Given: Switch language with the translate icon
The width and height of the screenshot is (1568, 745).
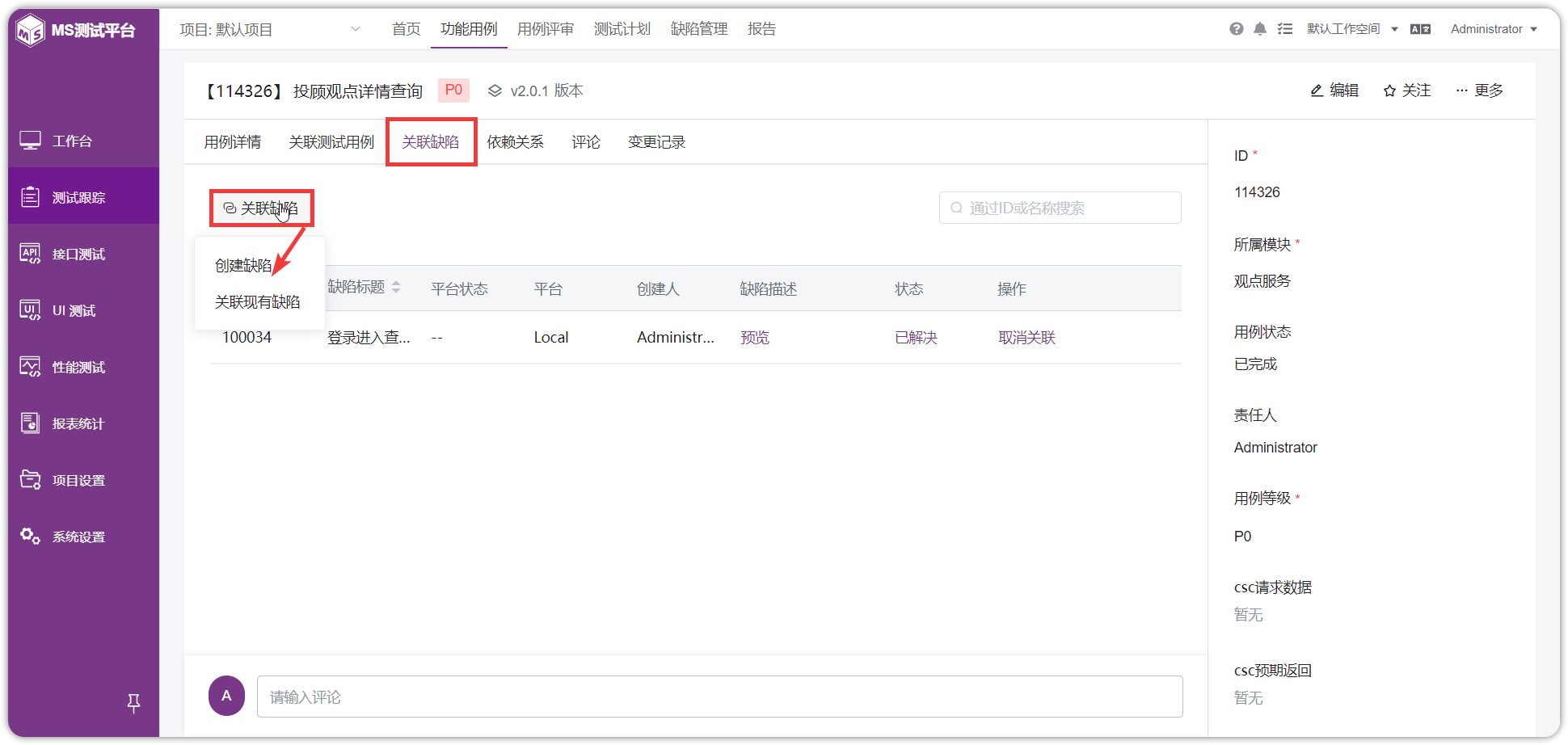Looking at the screenshot, I should pos(1420,29).
